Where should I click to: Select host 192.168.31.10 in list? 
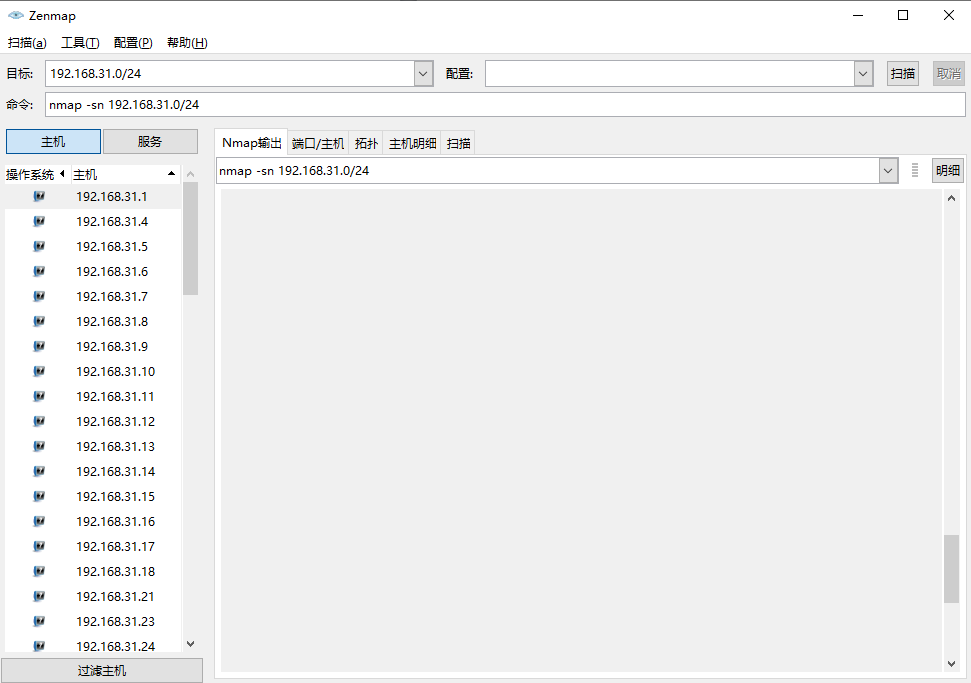pos(93,372)
